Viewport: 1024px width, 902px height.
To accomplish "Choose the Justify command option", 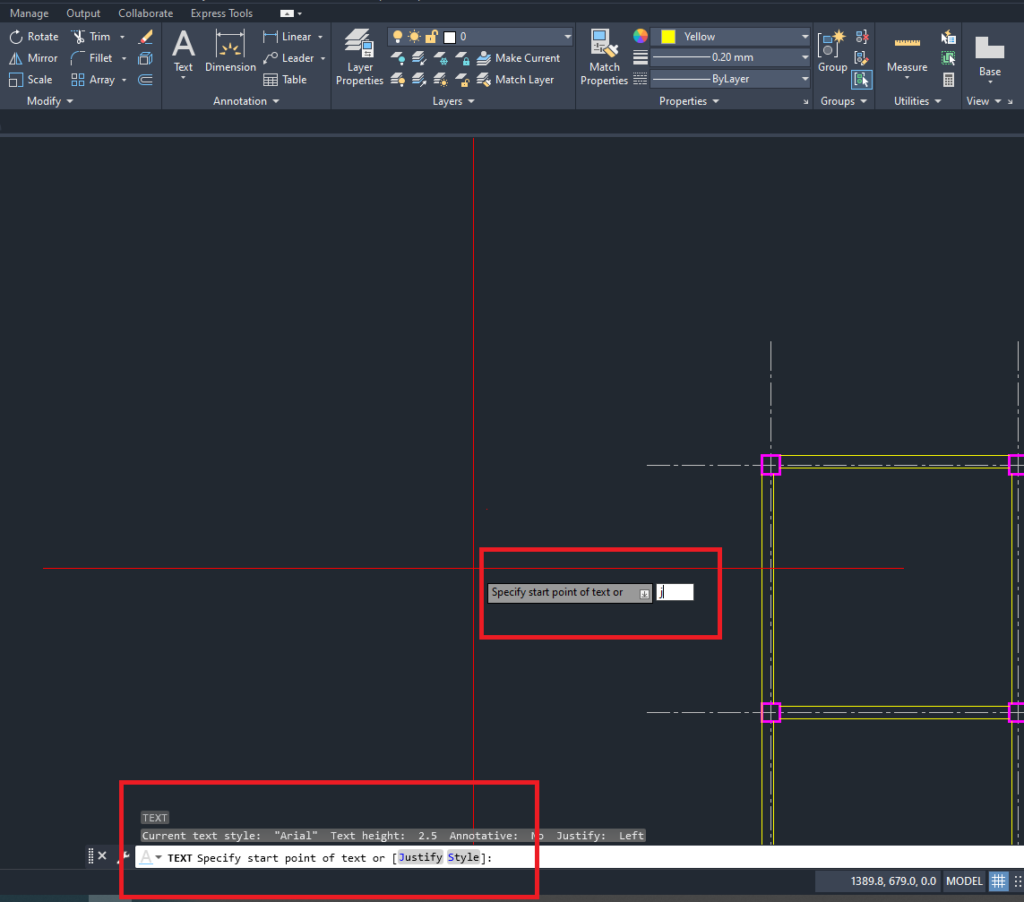I will (420, 858).
